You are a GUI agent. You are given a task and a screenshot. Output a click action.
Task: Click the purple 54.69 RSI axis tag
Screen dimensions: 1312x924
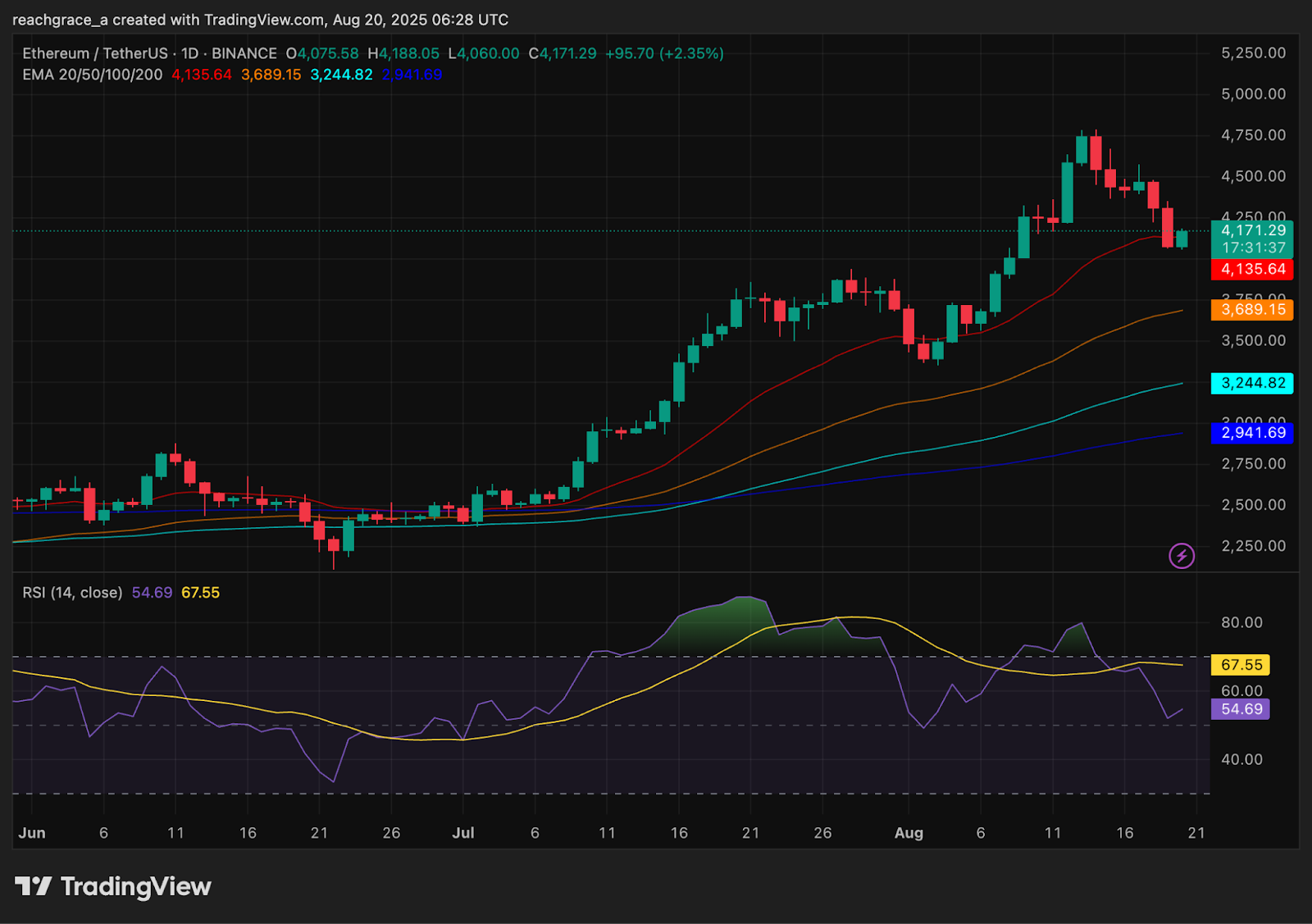point(1241,709)
